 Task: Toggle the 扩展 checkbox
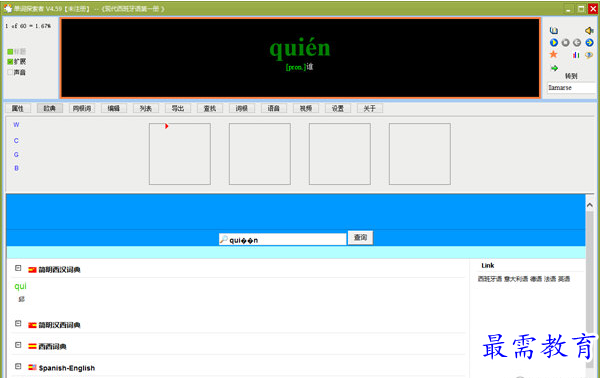pyautogui.click(x=10, y=62)
